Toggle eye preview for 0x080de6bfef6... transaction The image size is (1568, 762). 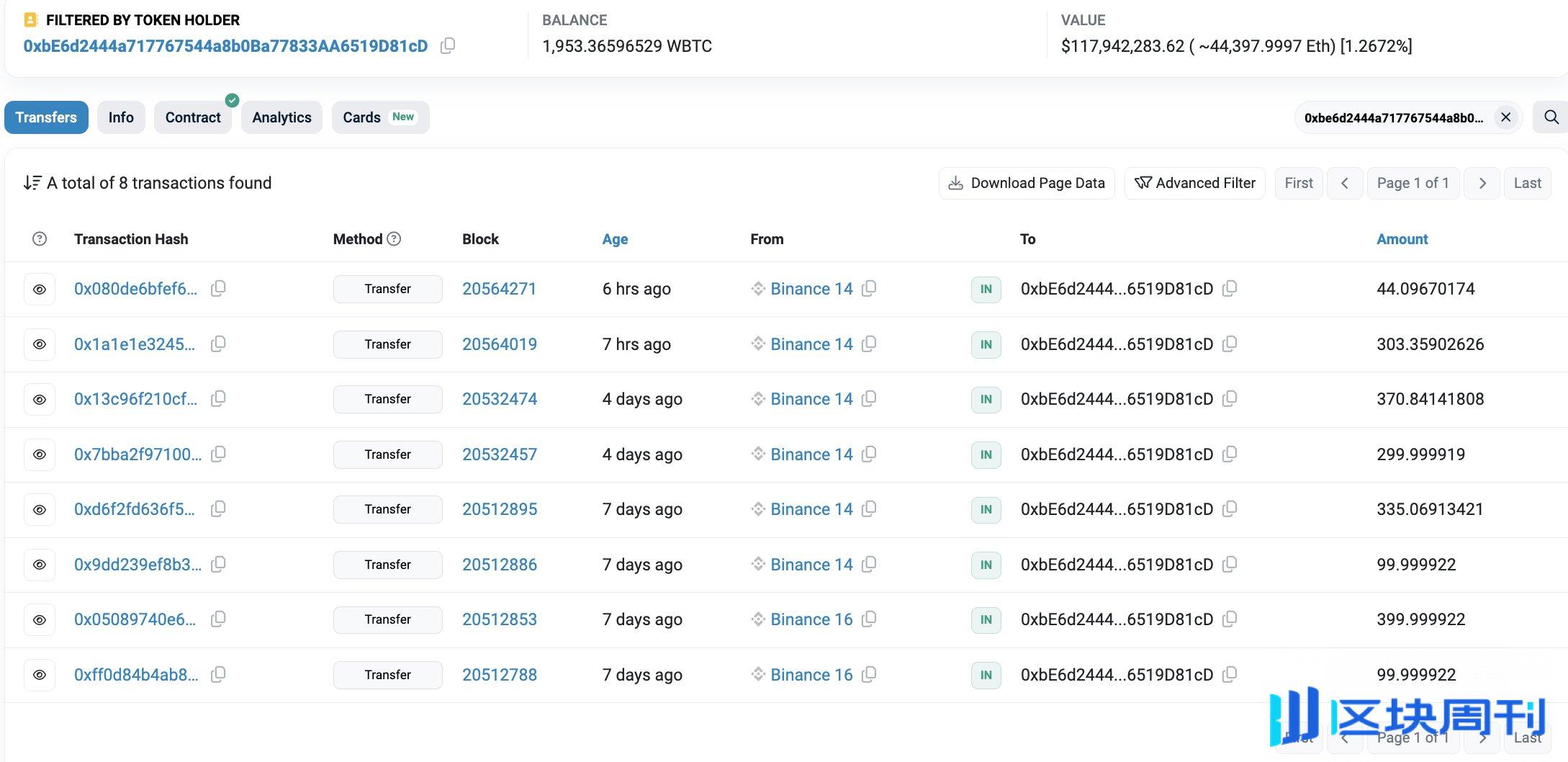40,289
